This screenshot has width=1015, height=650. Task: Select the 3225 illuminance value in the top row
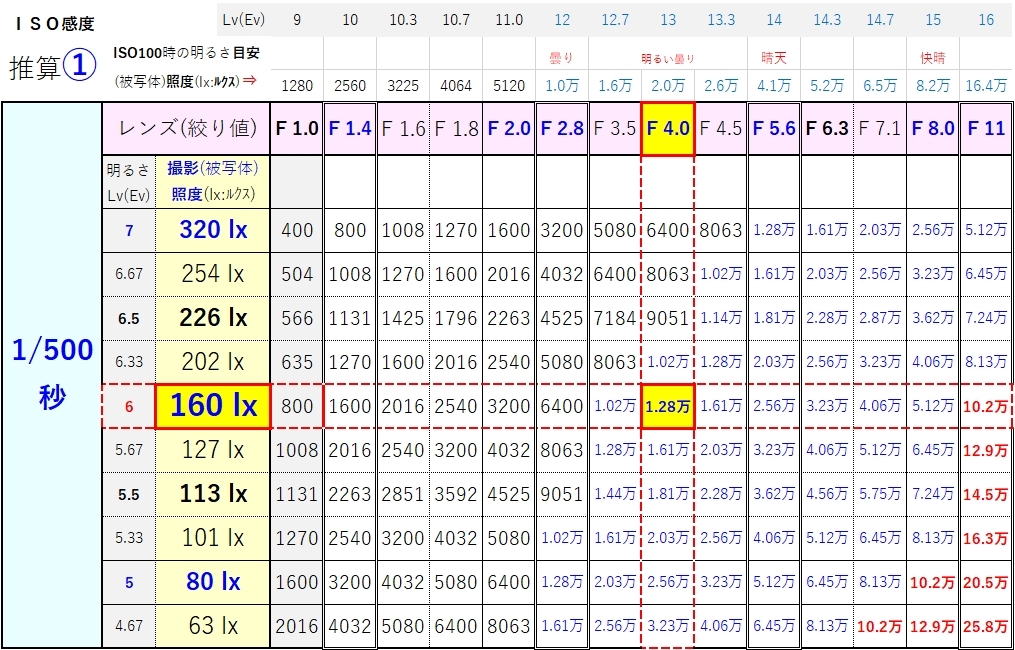[x=403, y=85]
